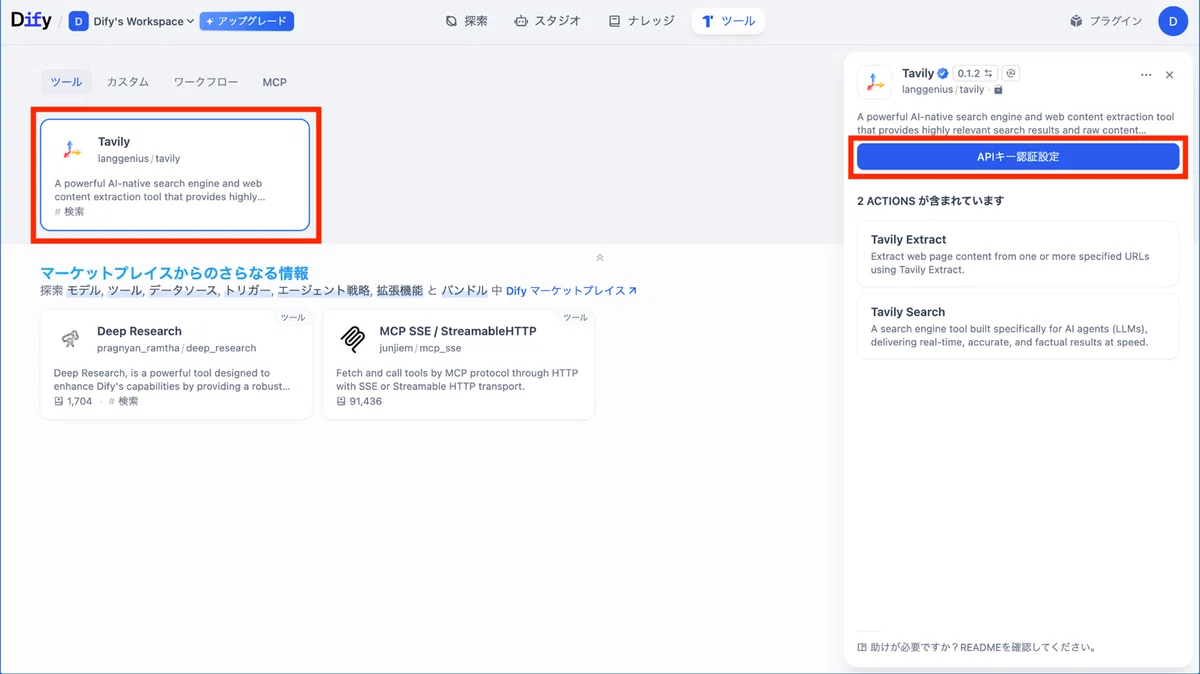Switch to the ナレッジ nav tab

click(x=641, y=21)
